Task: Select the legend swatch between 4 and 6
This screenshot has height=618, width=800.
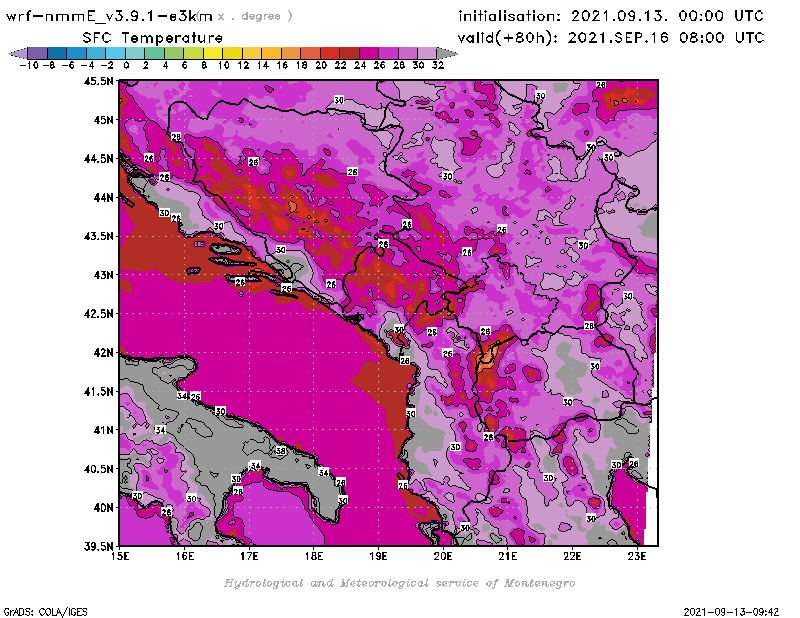Action: 173,53
